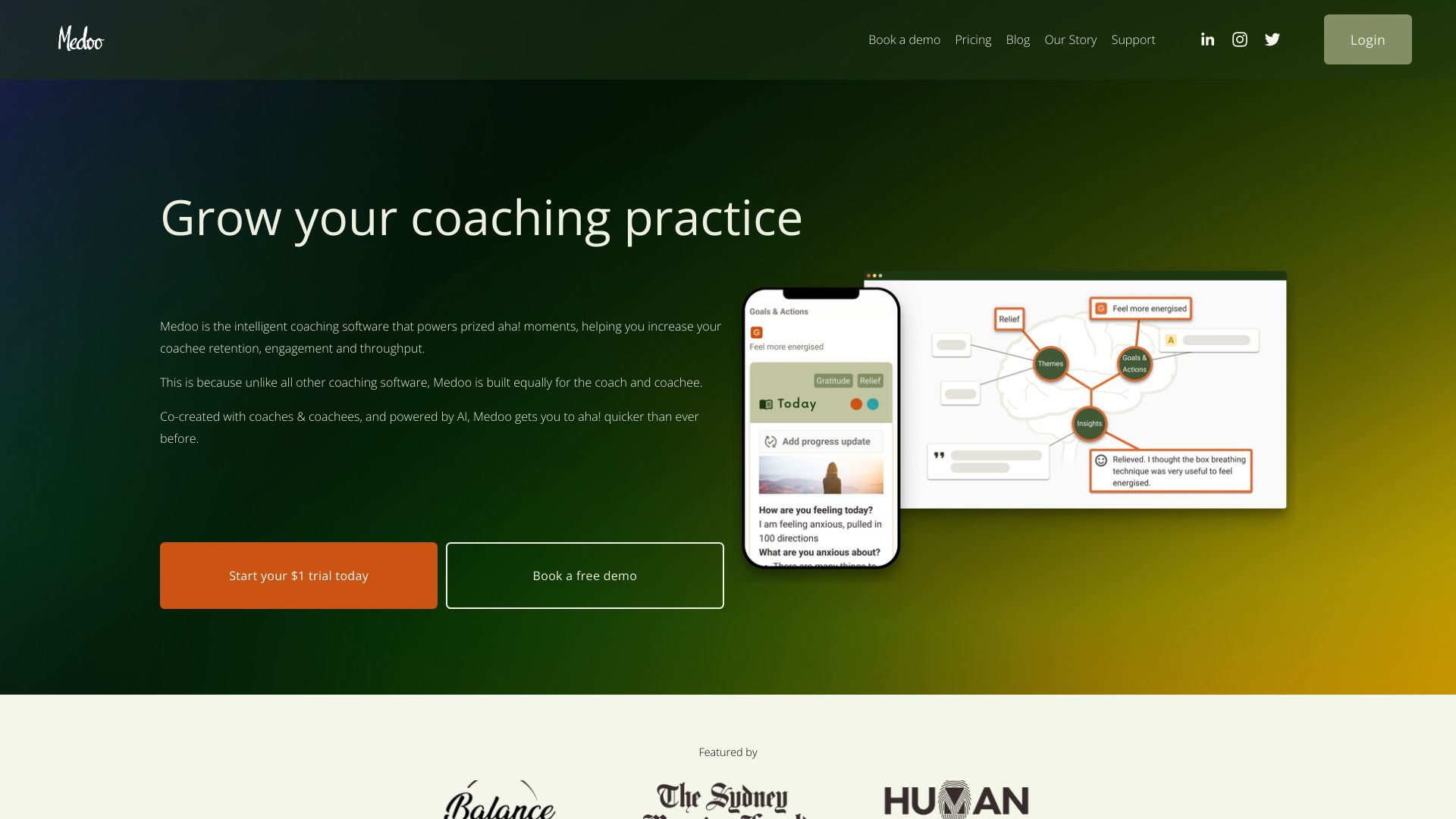Image resolution: width=1456 pixels, height=819 pixels.
Task: Click the Goals and Actions node icon
Action: 1135,362
